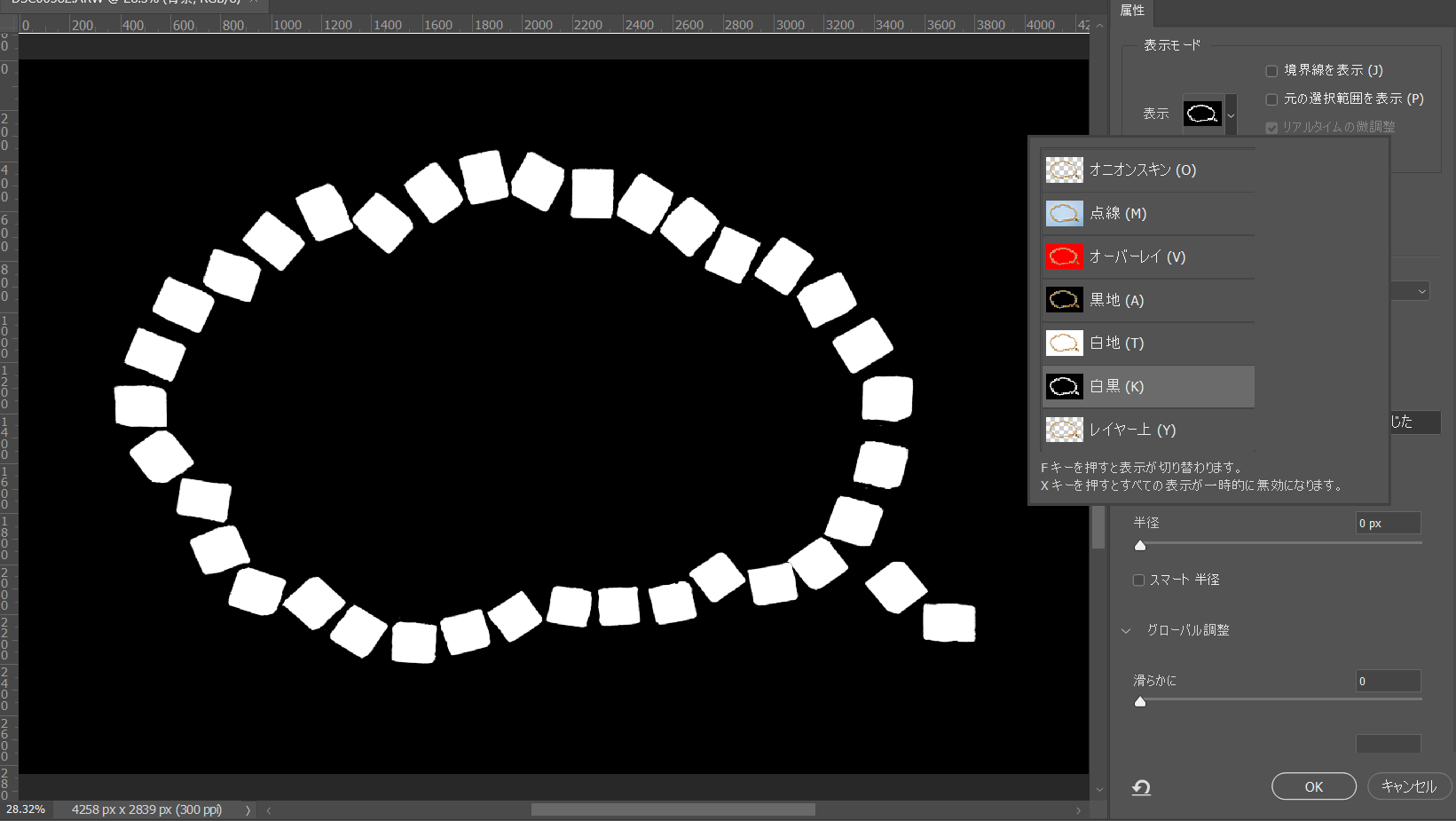Click On White thumbnail icon
This screenshot has width=1456, height=821.
1065,343
